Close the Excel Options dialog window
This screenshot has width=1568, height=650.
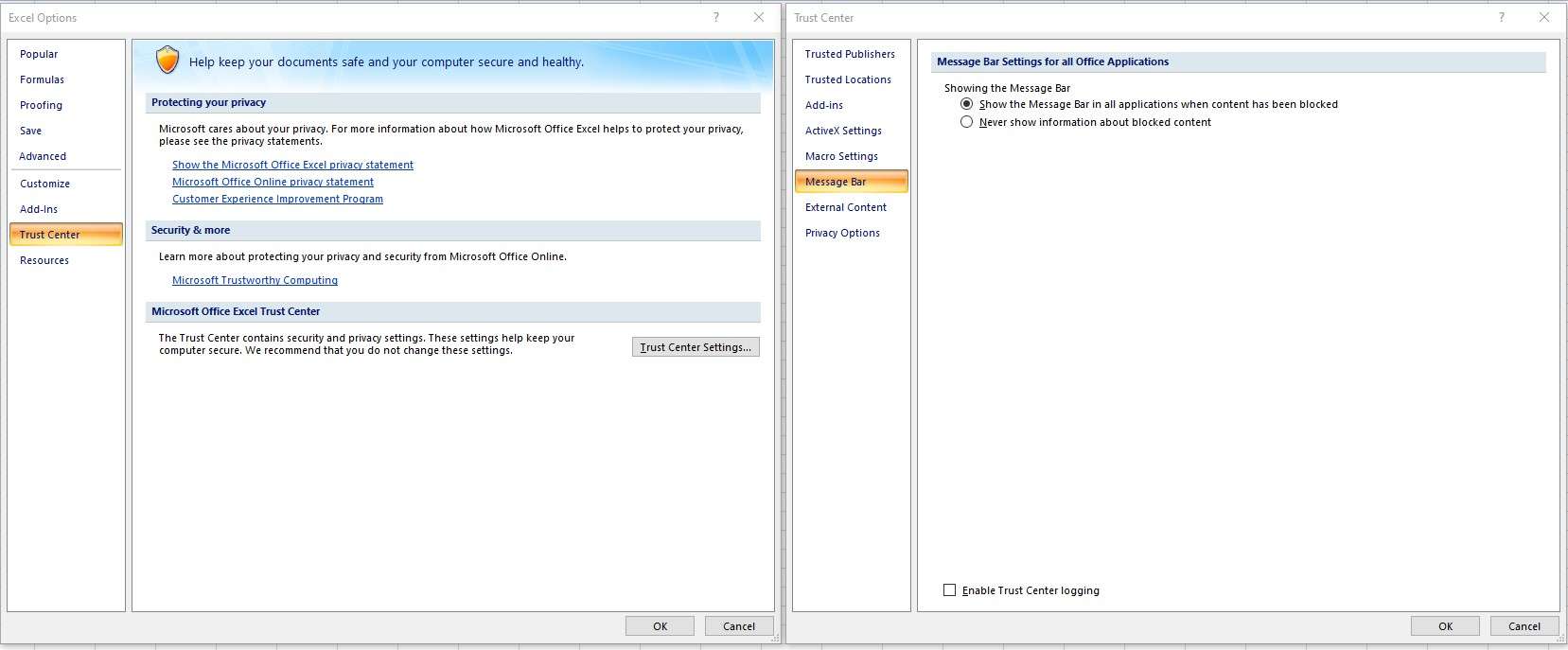click(x=758, y=17)
